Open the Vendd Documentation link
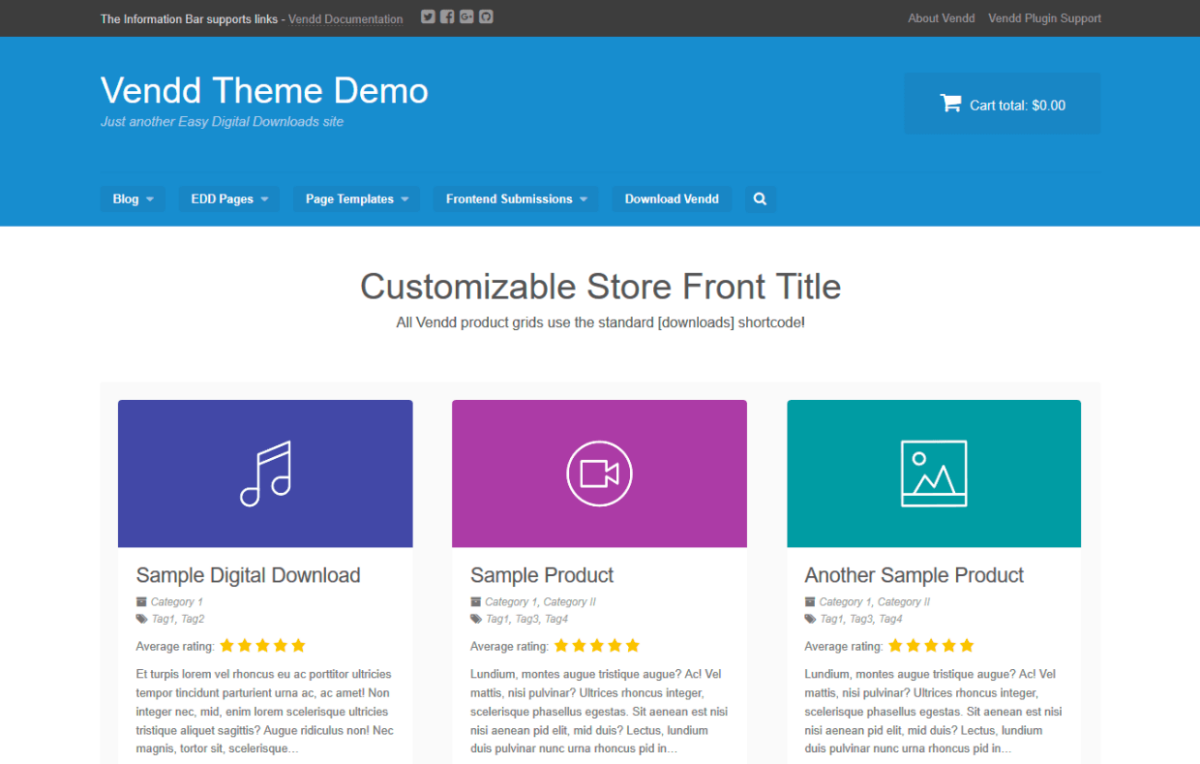 click(345, 18)
